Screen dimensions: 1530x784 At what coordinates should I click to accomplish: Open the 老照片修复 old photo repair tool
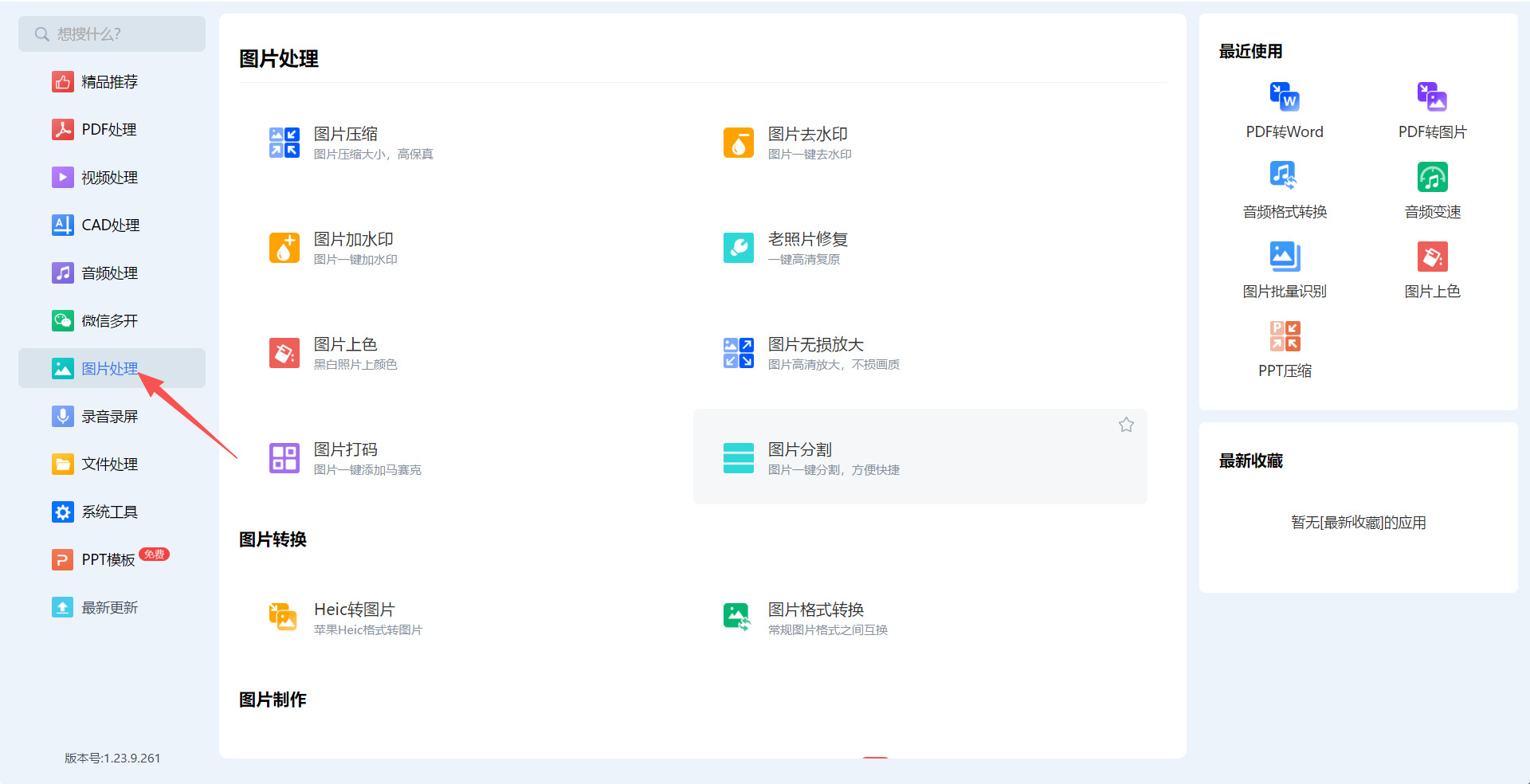point(785,248)
